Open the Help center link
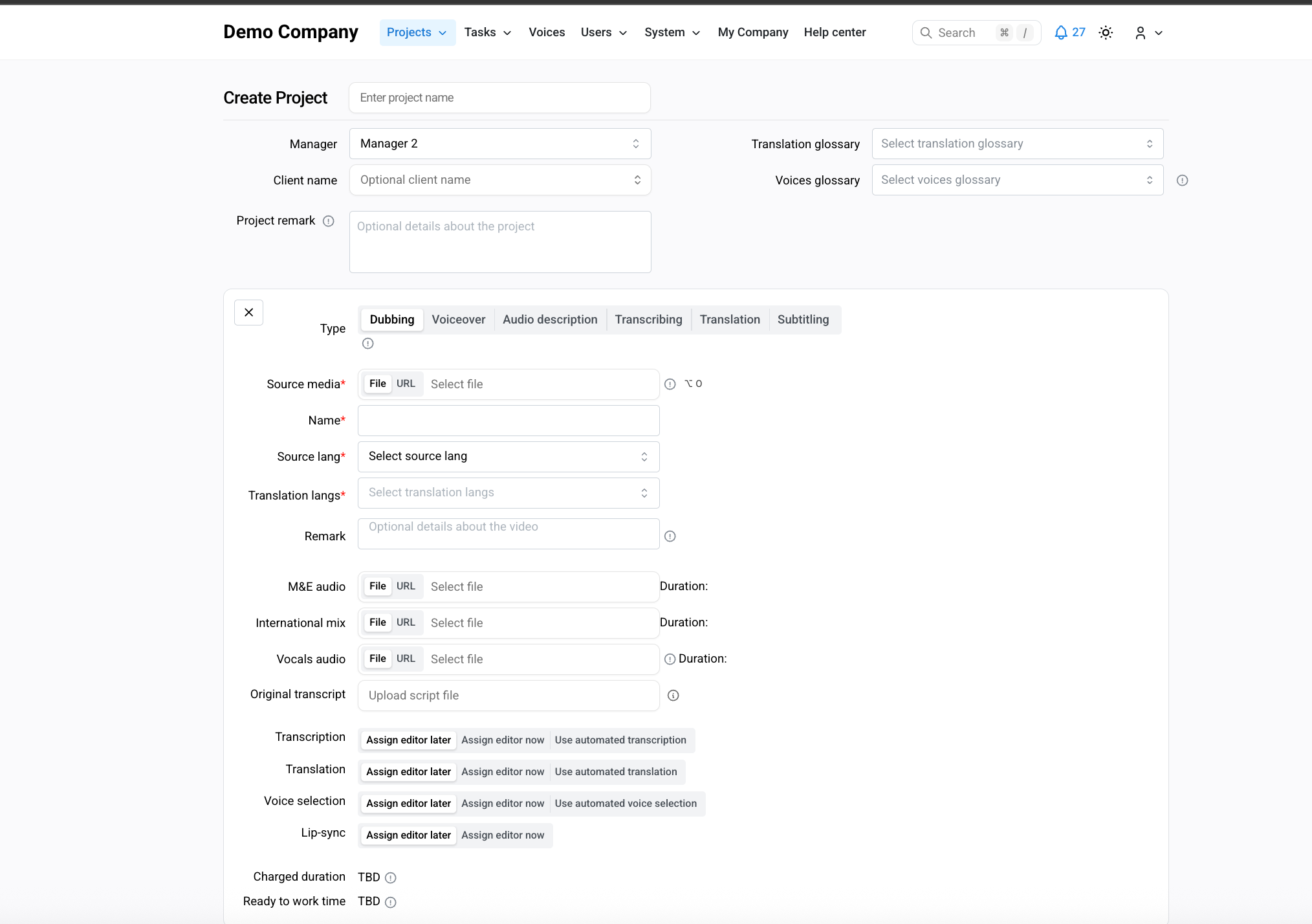The image size is (1312, 924). 835,32
